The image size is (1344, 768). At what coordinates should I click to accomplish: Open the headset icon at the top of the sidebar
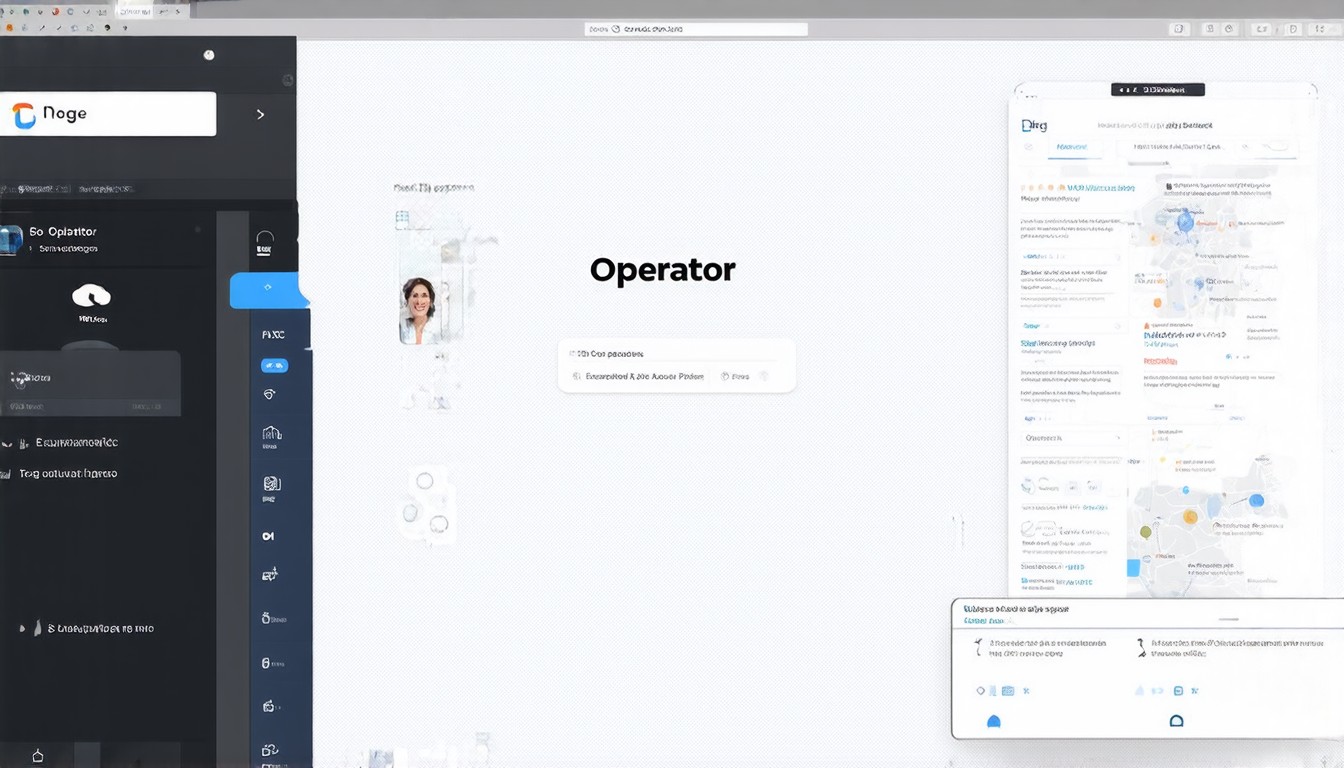pos(265,243)
